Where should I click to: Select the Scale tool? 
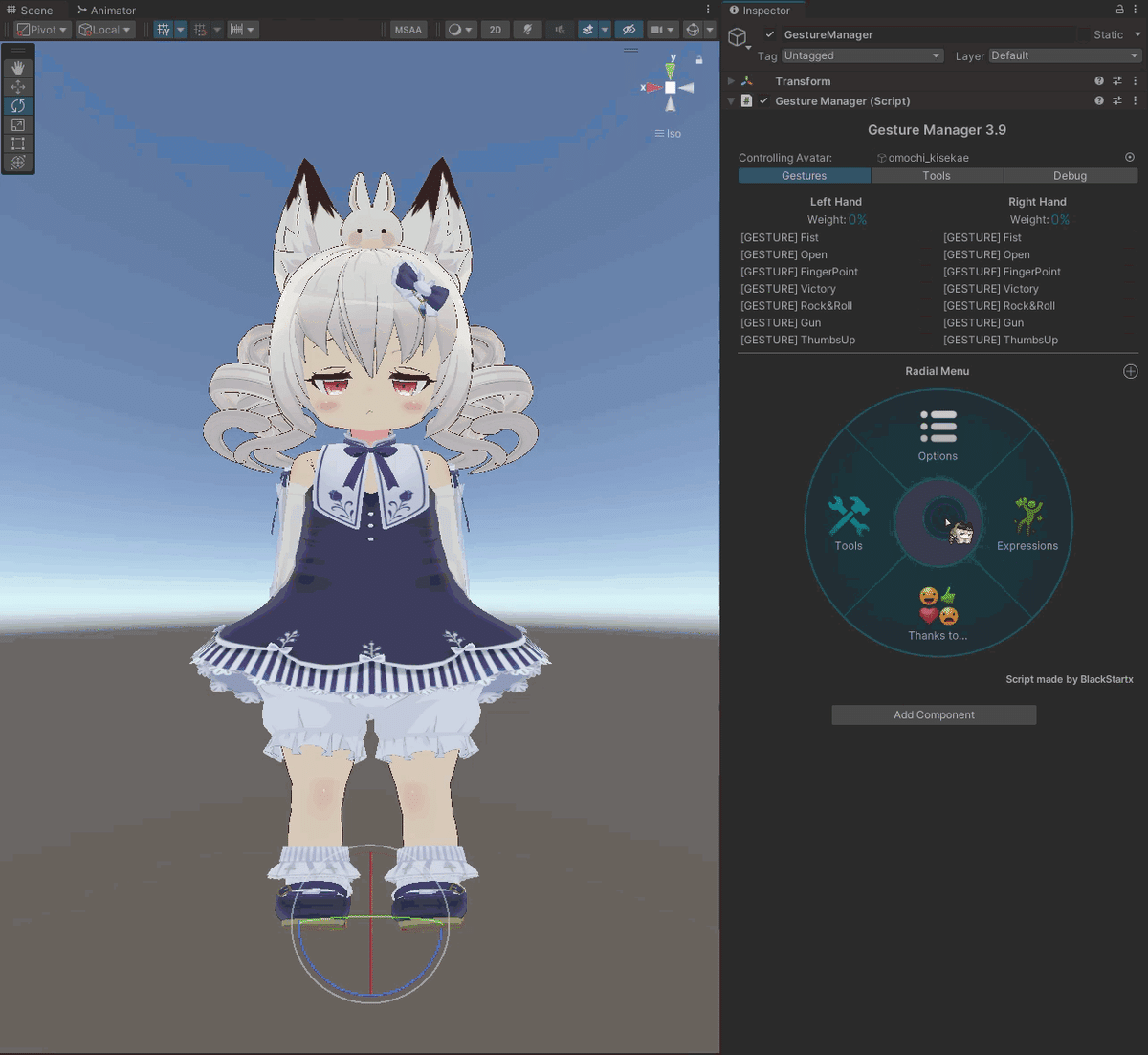18,124
